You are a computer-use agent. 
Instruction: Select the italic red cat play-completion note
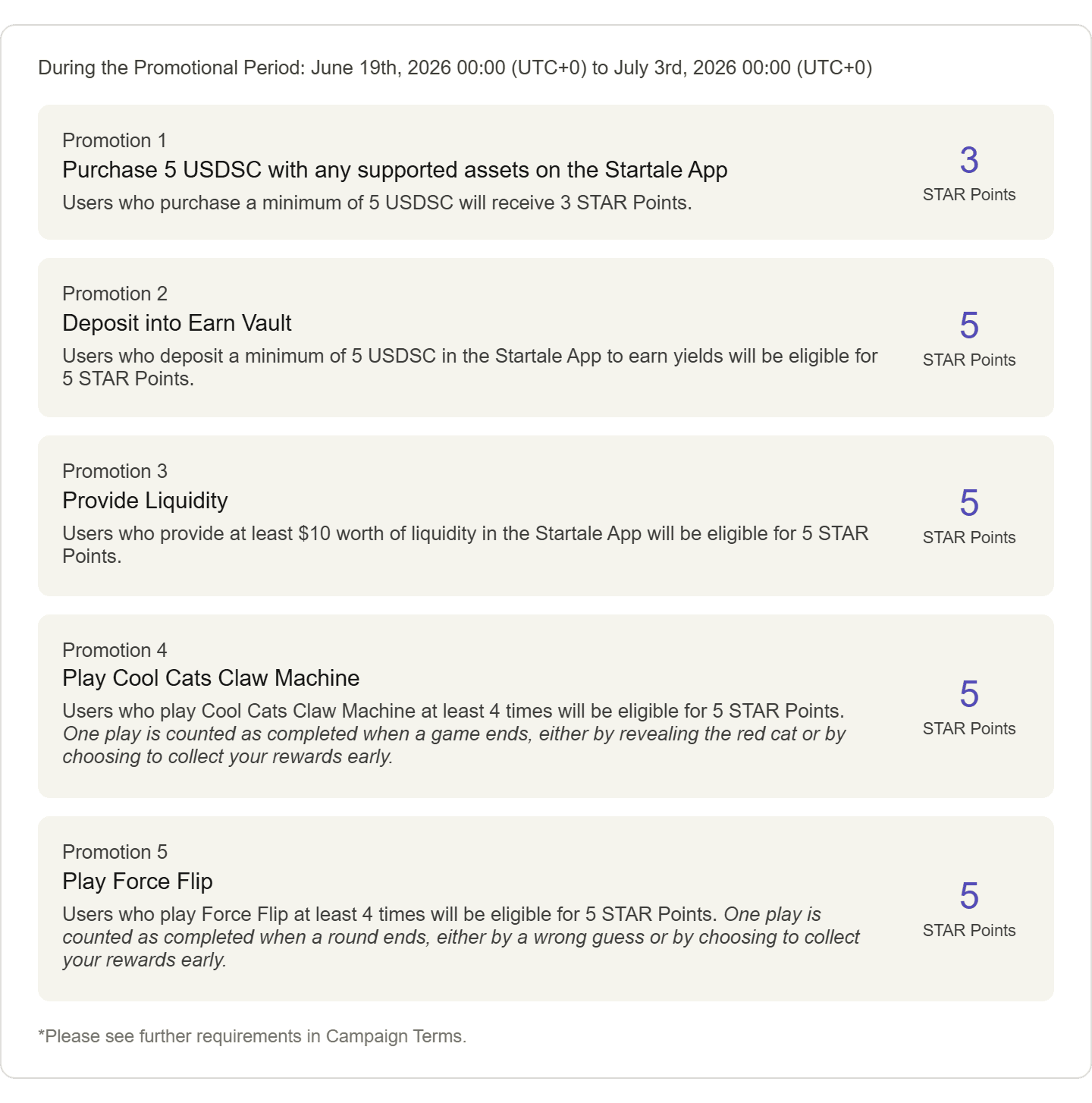tap(454, 745)
